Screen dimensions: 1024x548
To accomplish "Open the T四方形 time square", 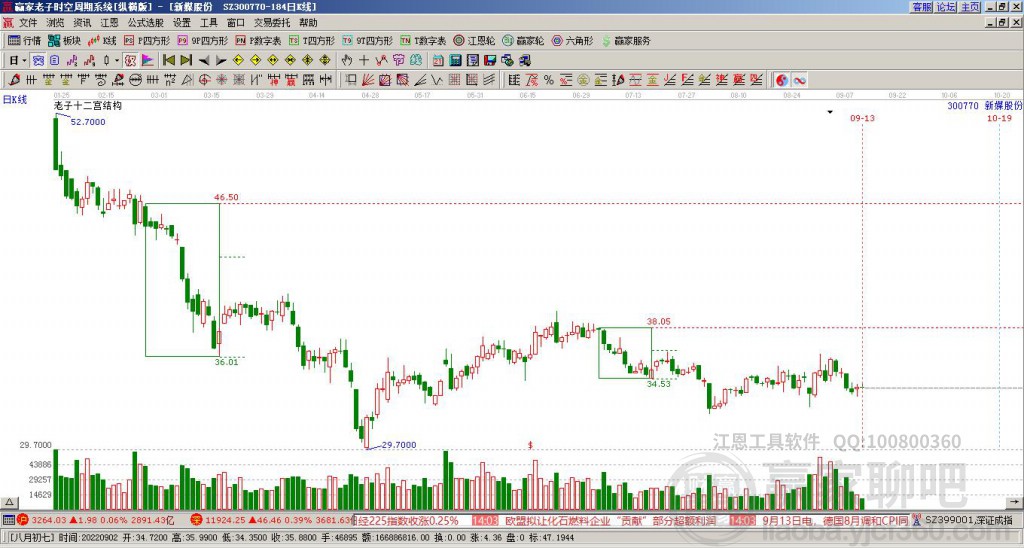I will click(x=312, y=40).
